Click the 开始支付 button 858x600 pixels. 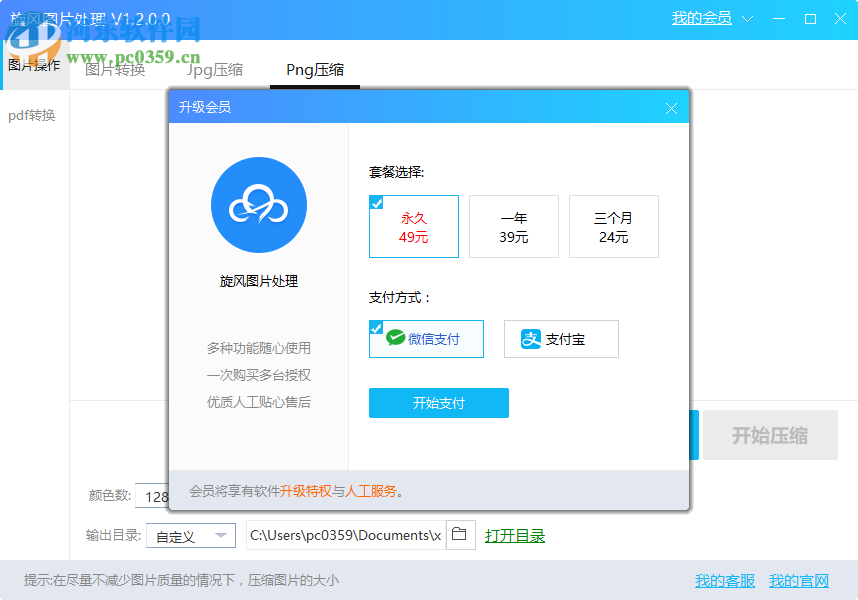point(438,403)
